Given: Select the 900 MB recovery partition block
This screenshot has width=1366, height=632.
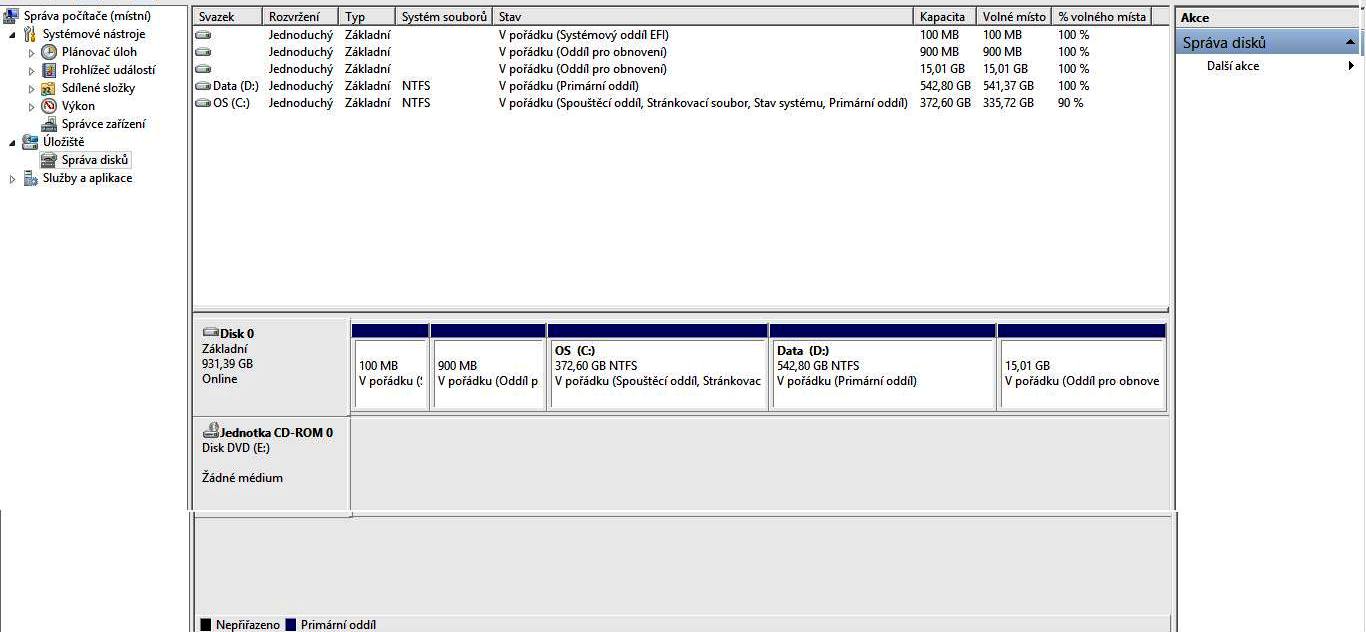Looking at the screenshot, I should click(488, 366).
